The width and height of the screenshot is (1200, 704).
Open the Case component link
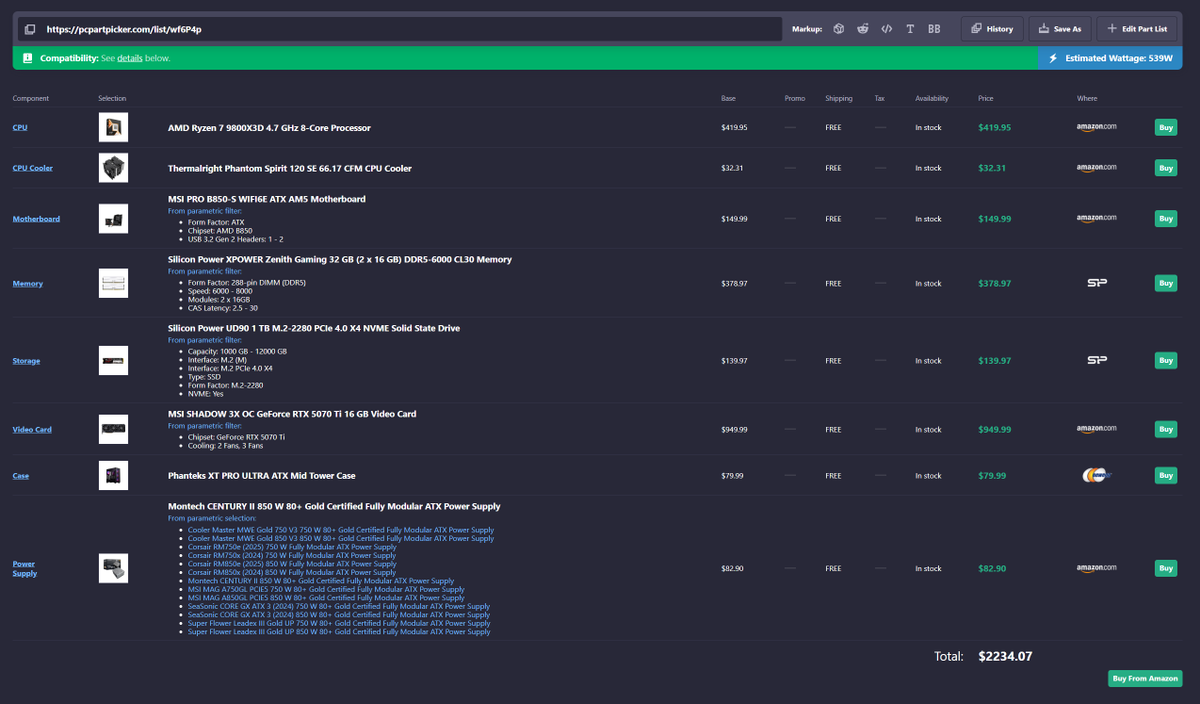coord(20,476)
